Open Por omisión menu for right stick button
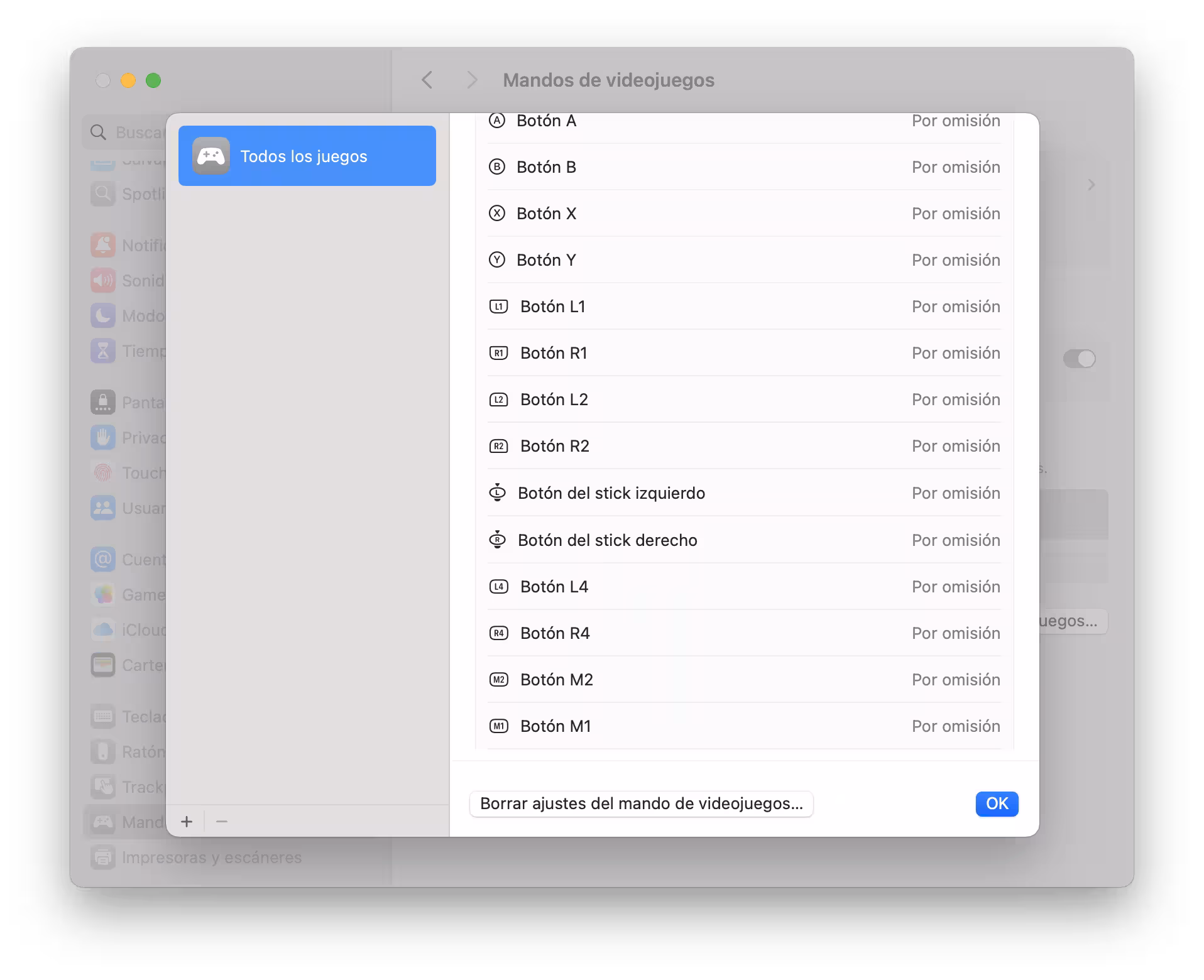 tap(956, 540)
